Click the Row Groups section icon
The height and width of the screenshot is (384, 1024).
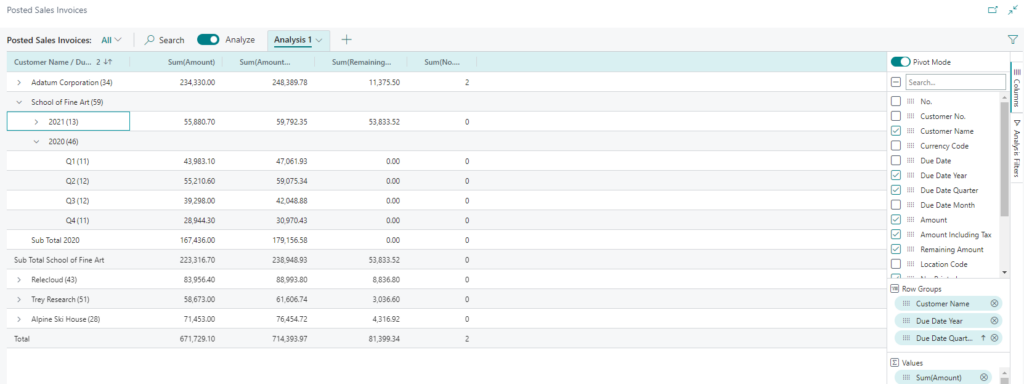point(895,288)
